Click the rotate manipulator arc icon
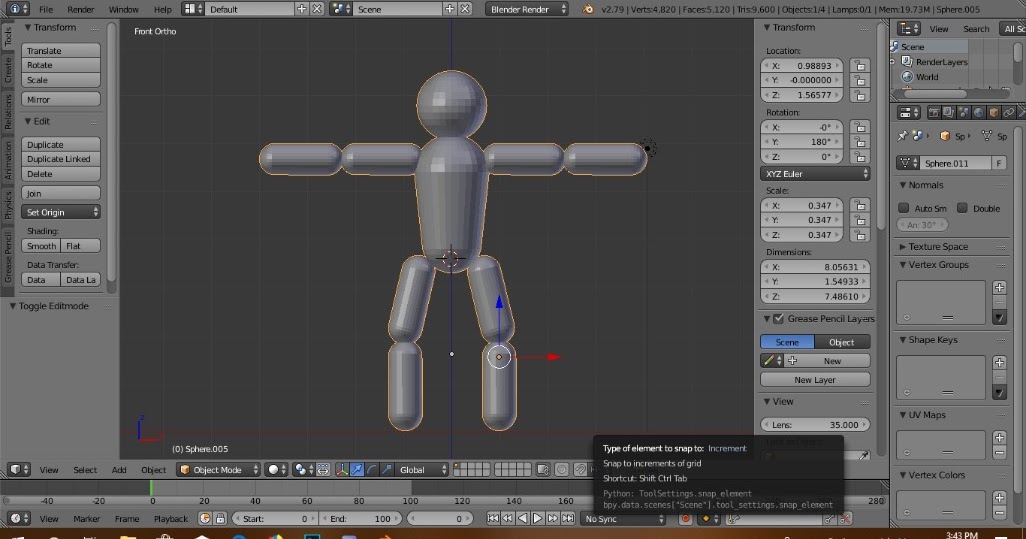The height and width of the screenshot is (539, 1026). coord(372,470)
